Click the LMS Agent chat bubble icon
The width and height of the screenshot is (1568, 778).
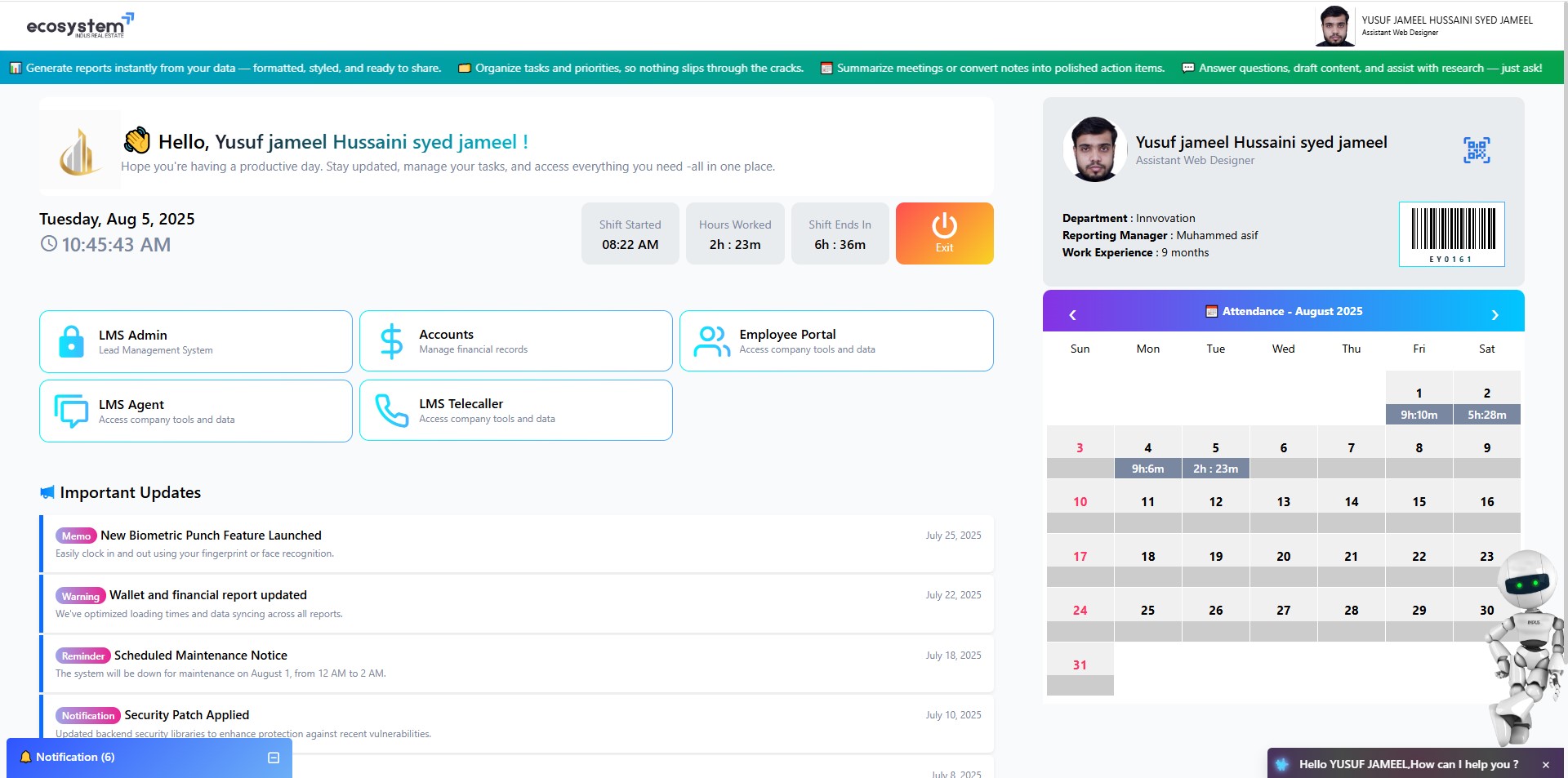(x=71, y=411)
